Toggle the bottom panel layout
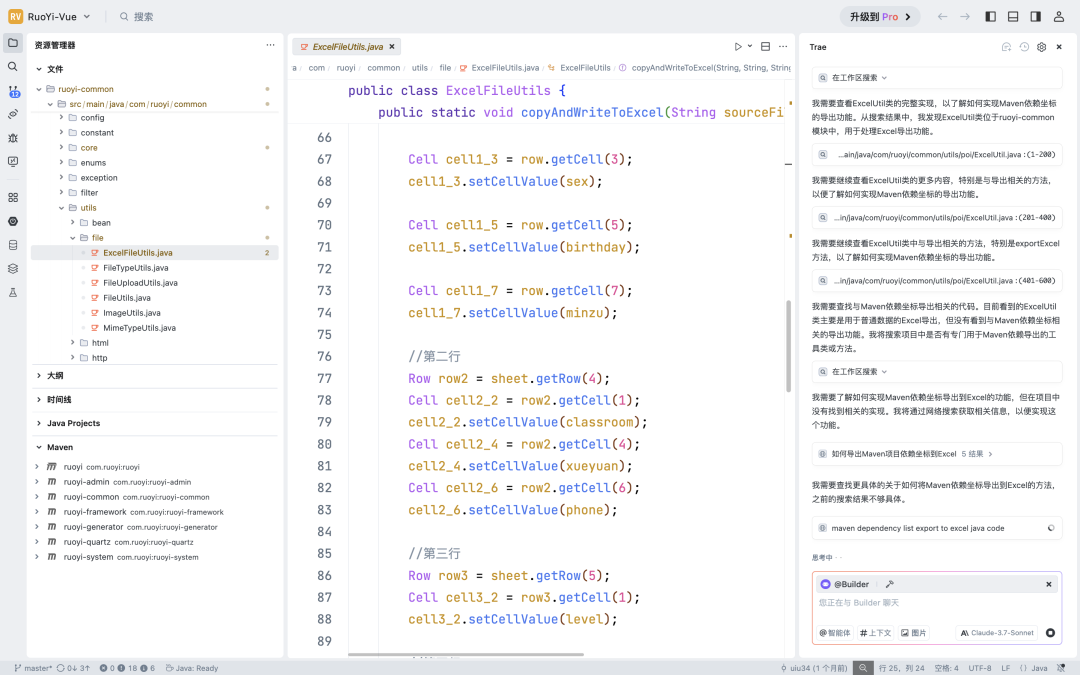Viewport: 1080px width, 675px height. point(1013,17)
